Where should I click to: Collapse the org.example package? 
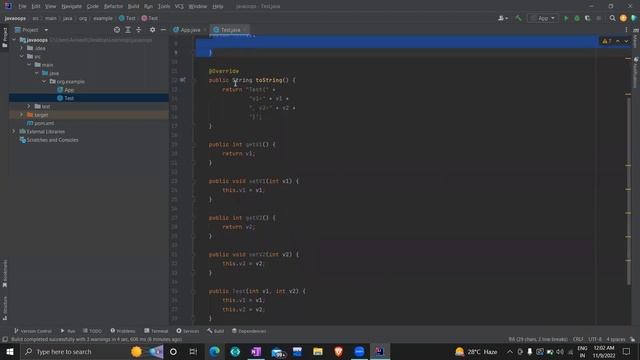click(44, 82)
